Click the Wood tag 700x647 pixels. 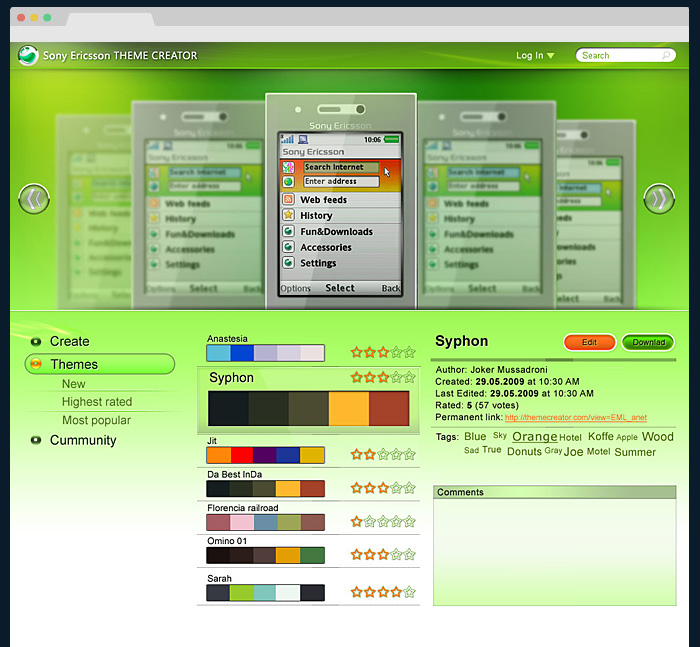pos(657,436)
